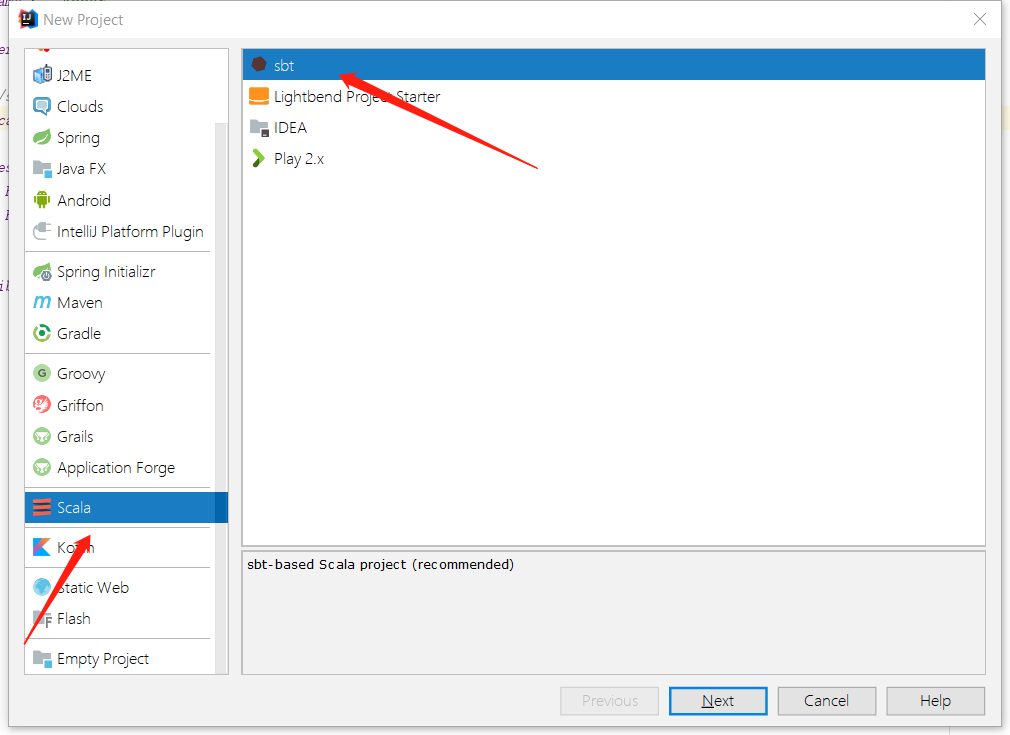Image resolution: width=1010 pixels, height=735 pixels.
Task: Click the Lightbend orange icon
Action: tap(259, 96)
